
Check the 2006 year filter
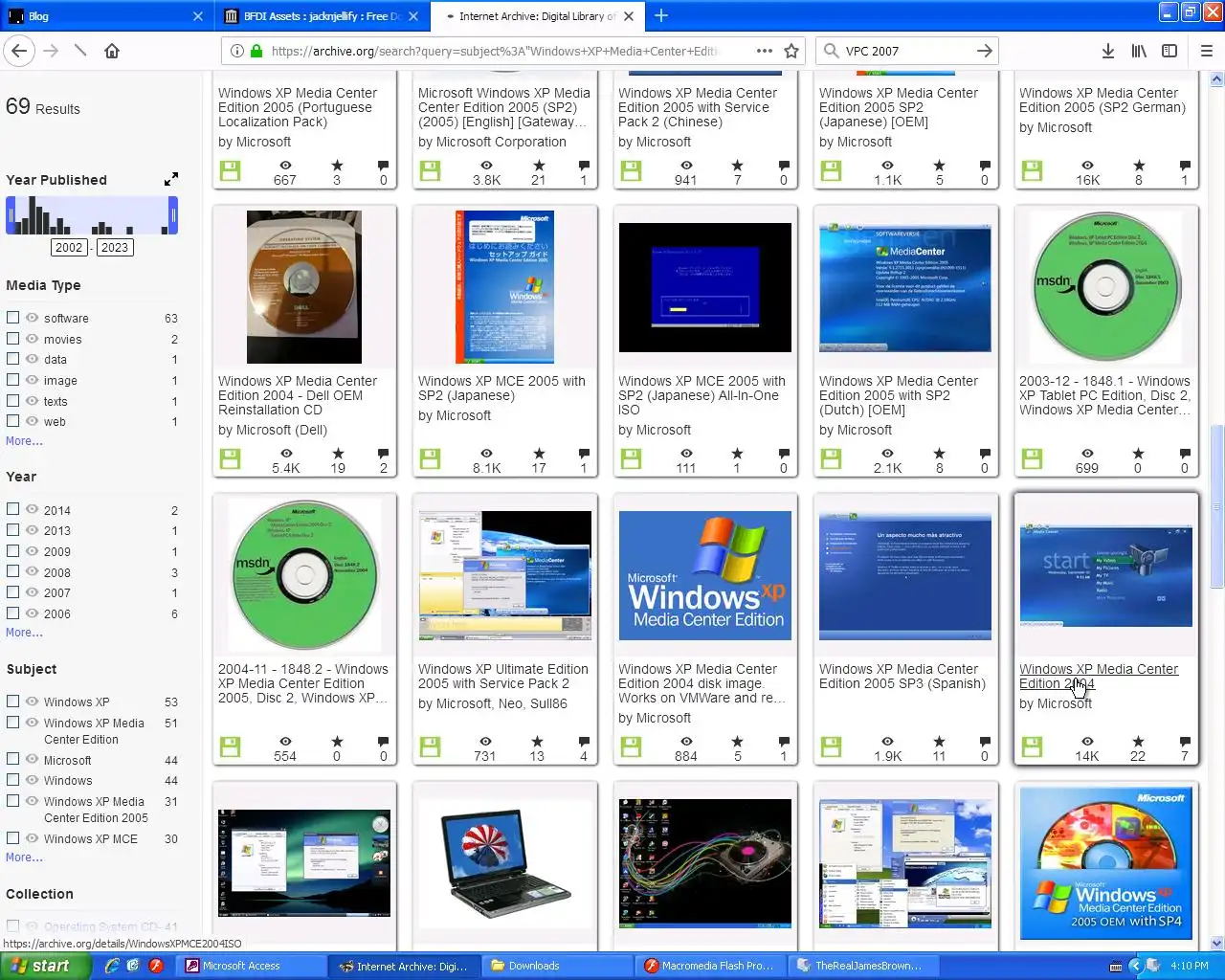13,613
